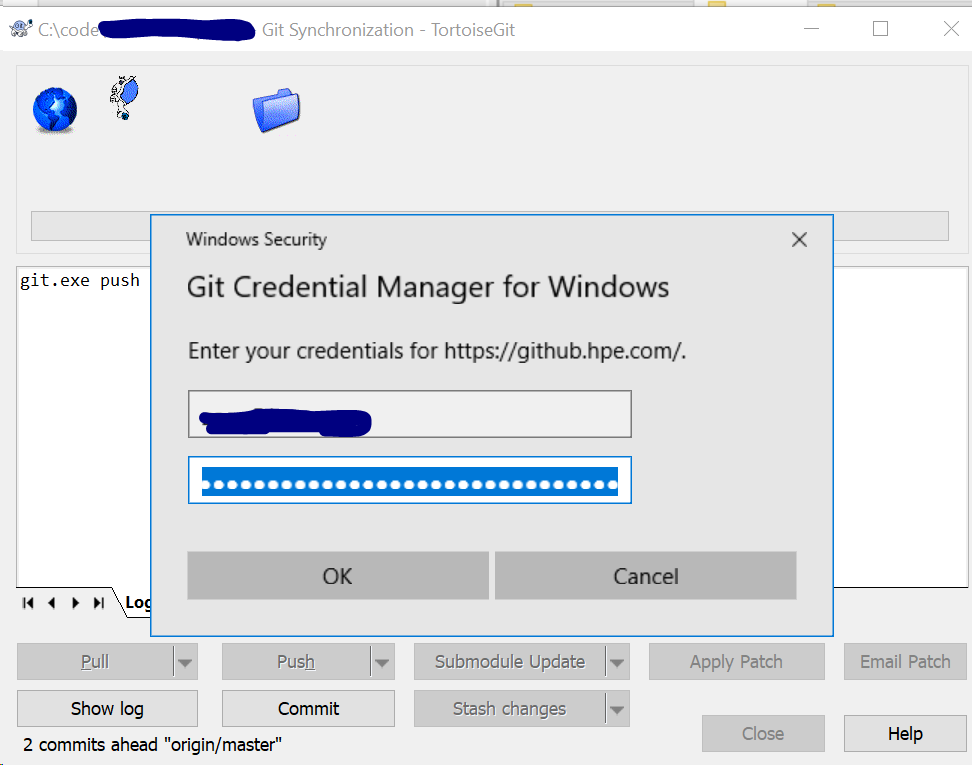The width and height of the screenshot is (972, 765).
Task: Open the Pull options dropdown arrow
Action: click(185, 661)
